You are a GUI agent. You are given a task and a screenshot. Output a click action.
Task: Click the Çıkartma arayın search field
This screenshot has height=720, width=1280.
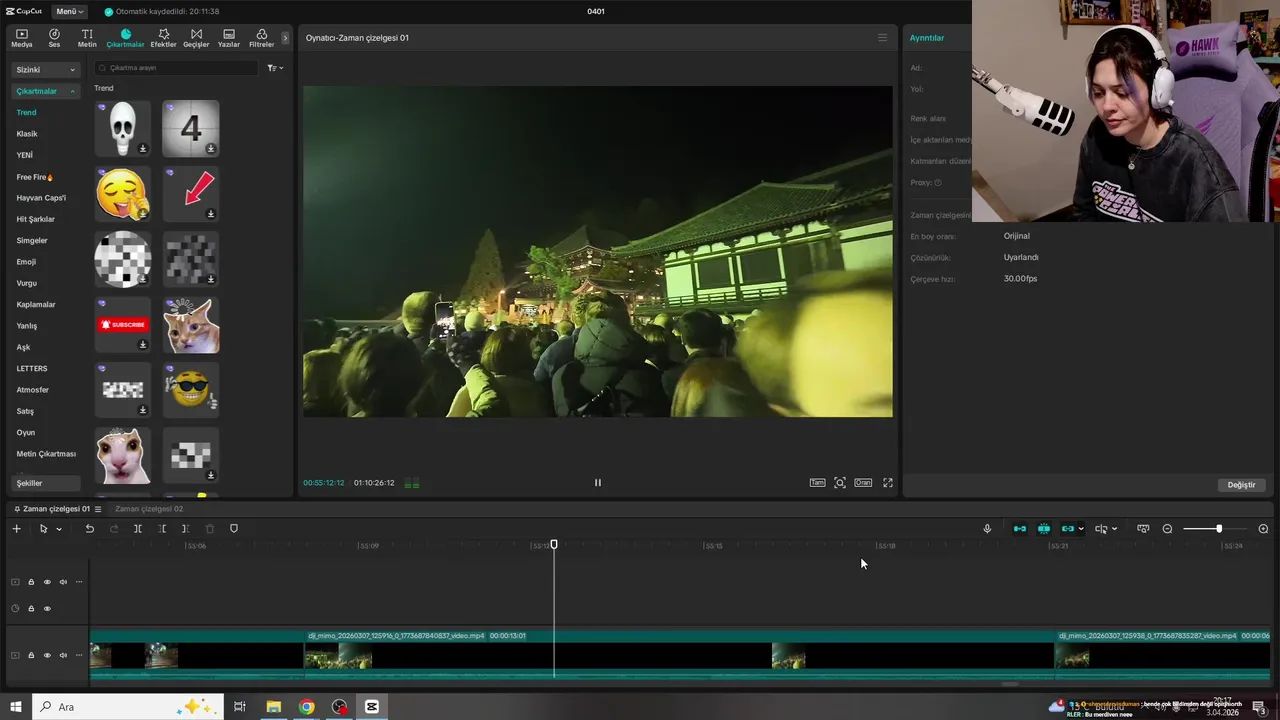coord(176,68)
